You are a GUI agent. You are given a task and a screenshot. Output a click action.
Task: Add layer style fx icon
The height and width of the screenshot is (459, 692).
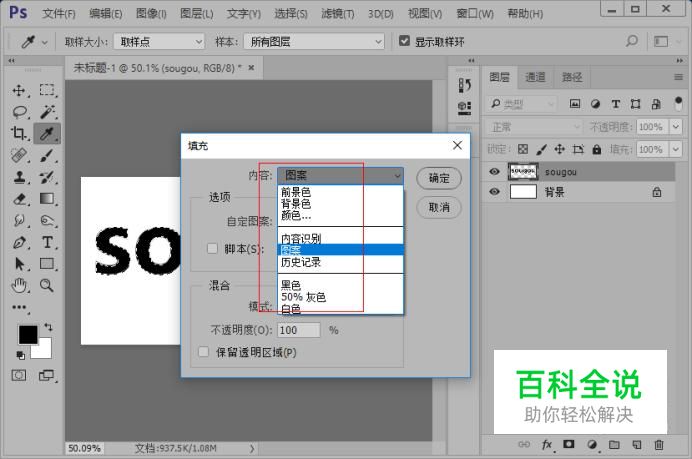[x=547, y=444]
